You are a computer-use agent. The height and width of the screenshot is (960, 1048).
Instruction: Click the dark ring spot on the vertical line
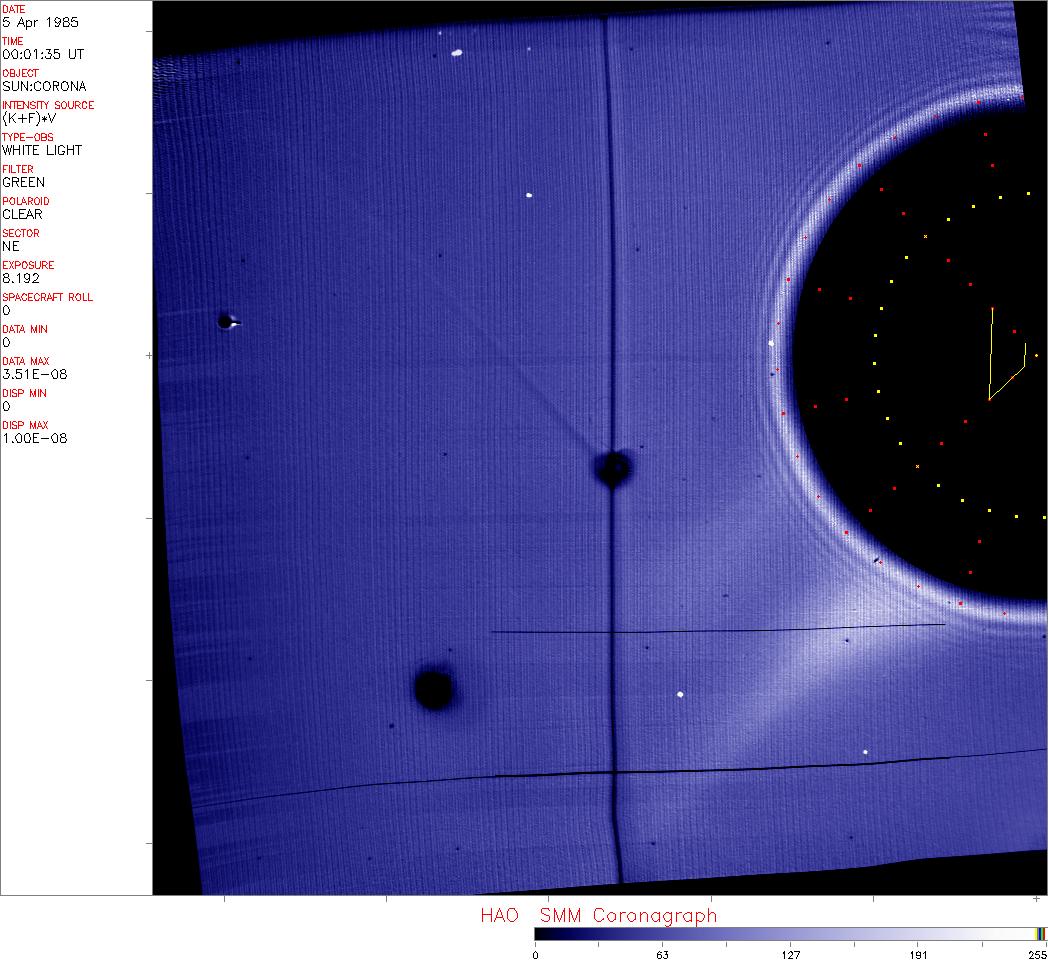pos(612,467)
